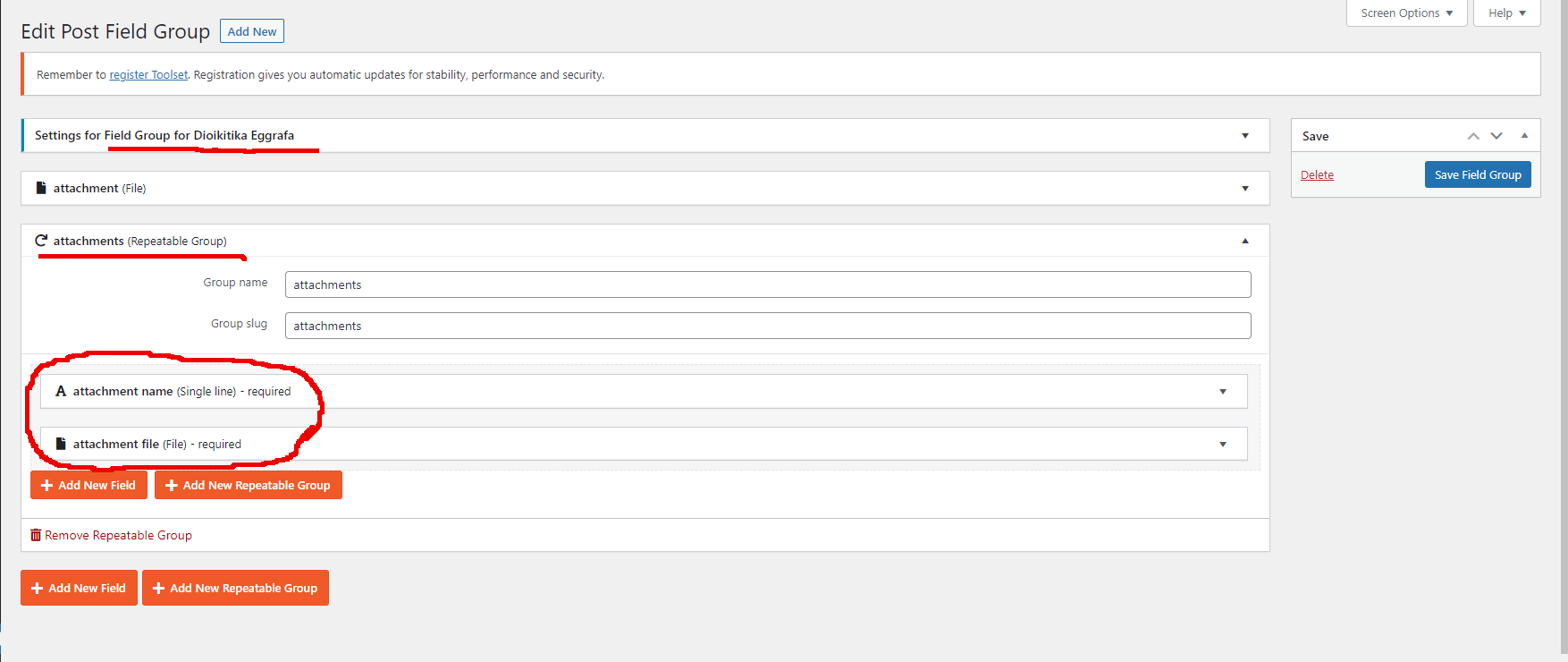Click the attachment file document icon
Screen dimensions: 1568x662
pyautogui.click(x=61, y=444)
